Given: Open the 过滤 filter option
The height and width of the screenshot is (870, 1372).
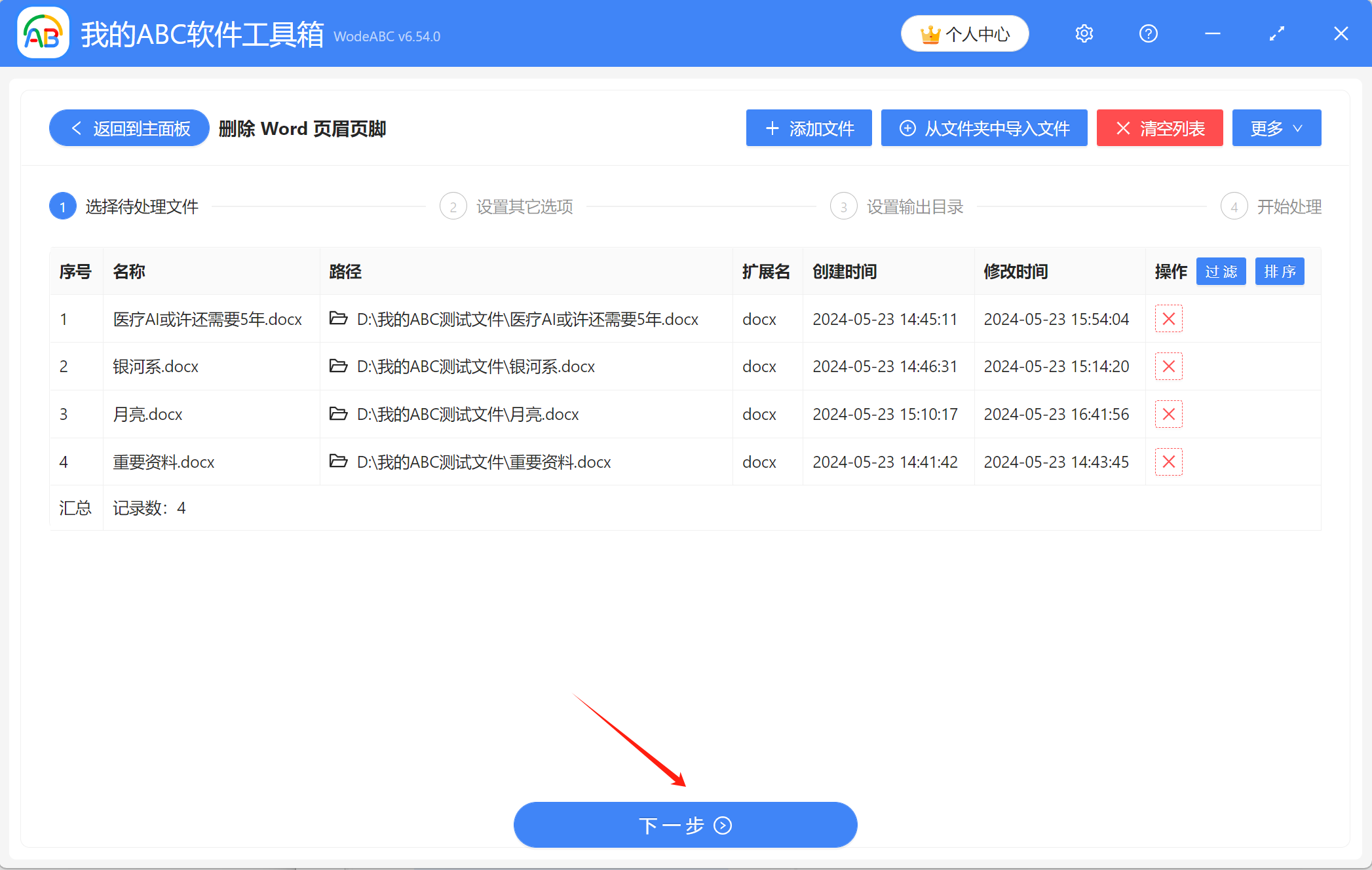Looking at the screenshot, I should [1221, 271].
